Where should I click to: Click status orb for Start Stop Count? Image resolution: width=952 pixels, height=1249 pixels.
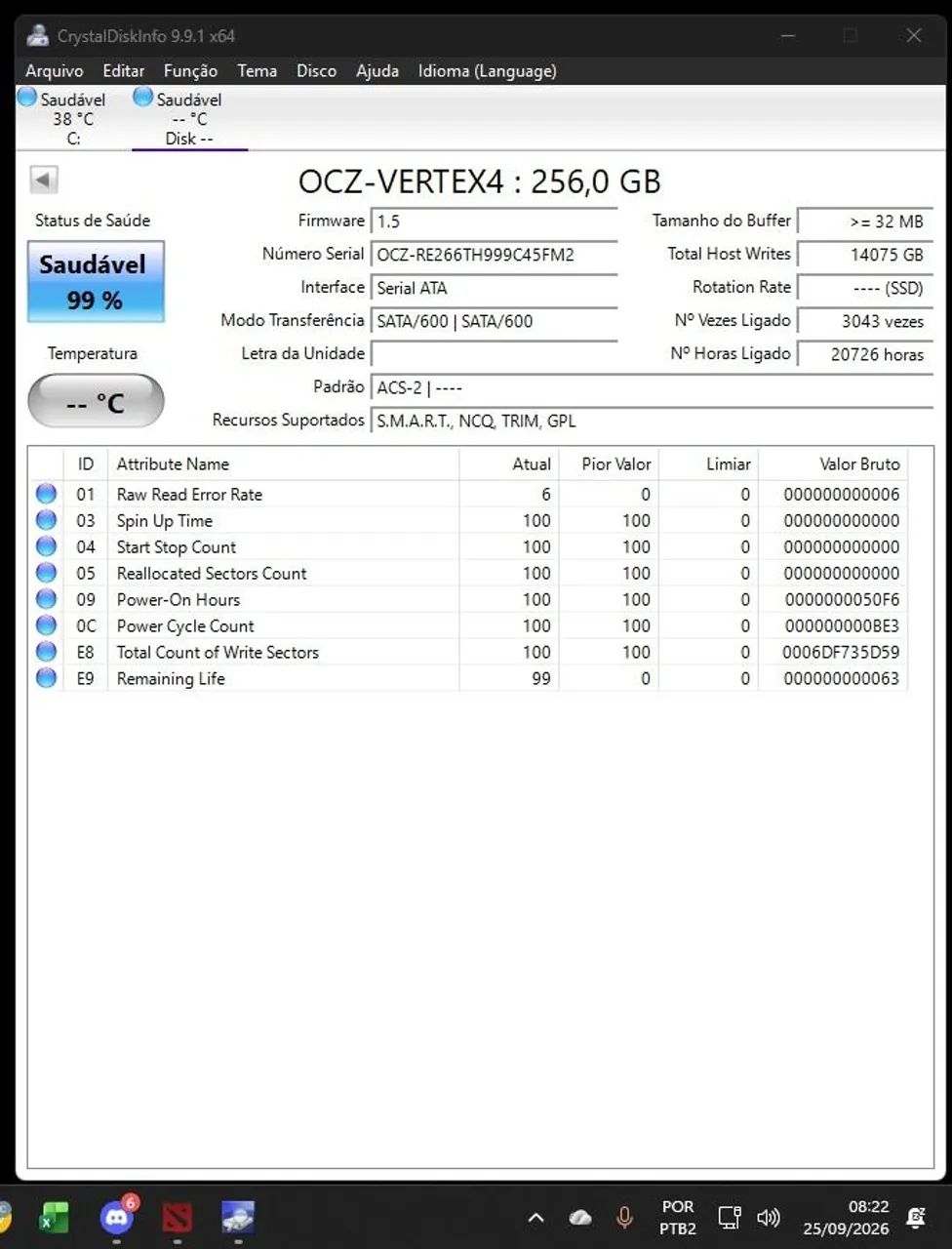[x=46, y=546]
